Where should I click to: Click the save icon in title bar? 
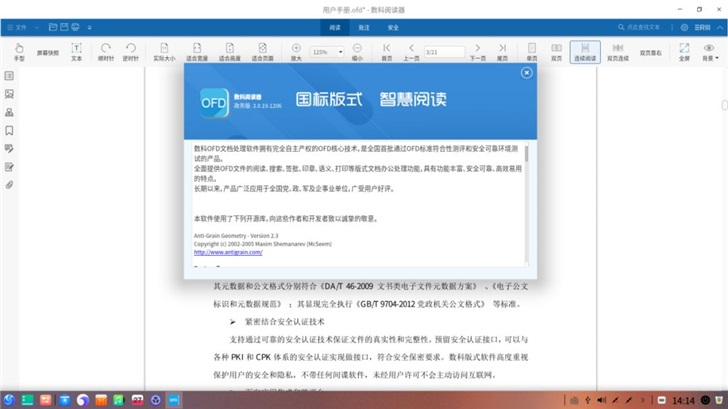(64, 27)
